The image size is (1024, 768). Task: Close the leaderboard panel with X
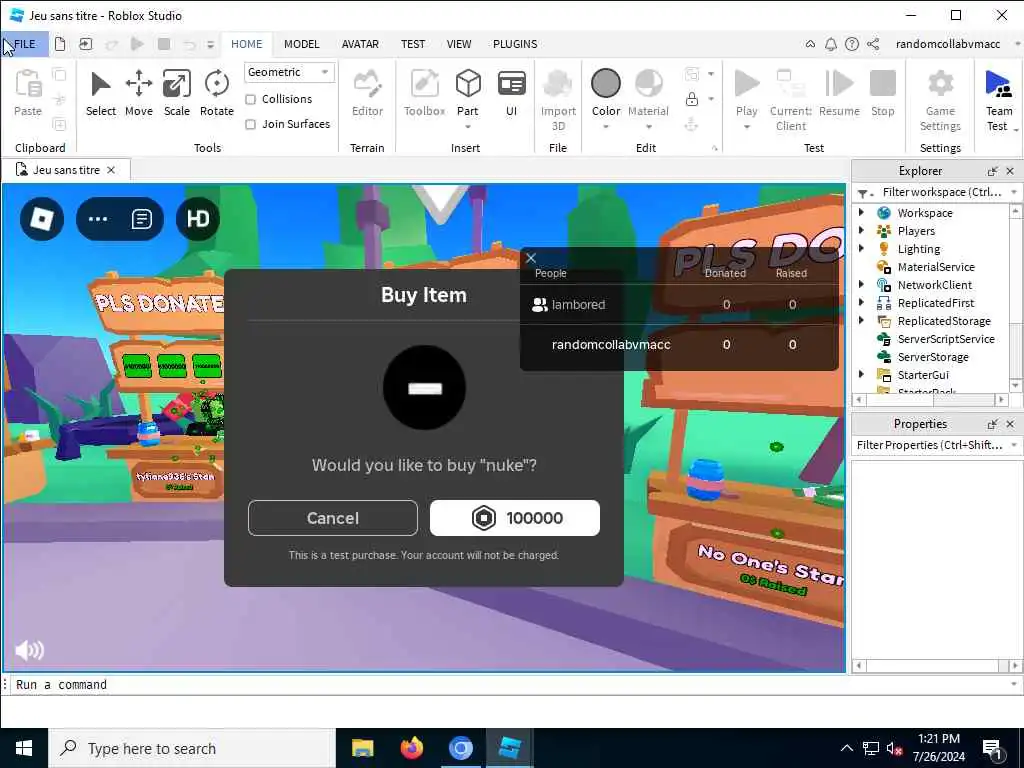click(x=531, y=258)
